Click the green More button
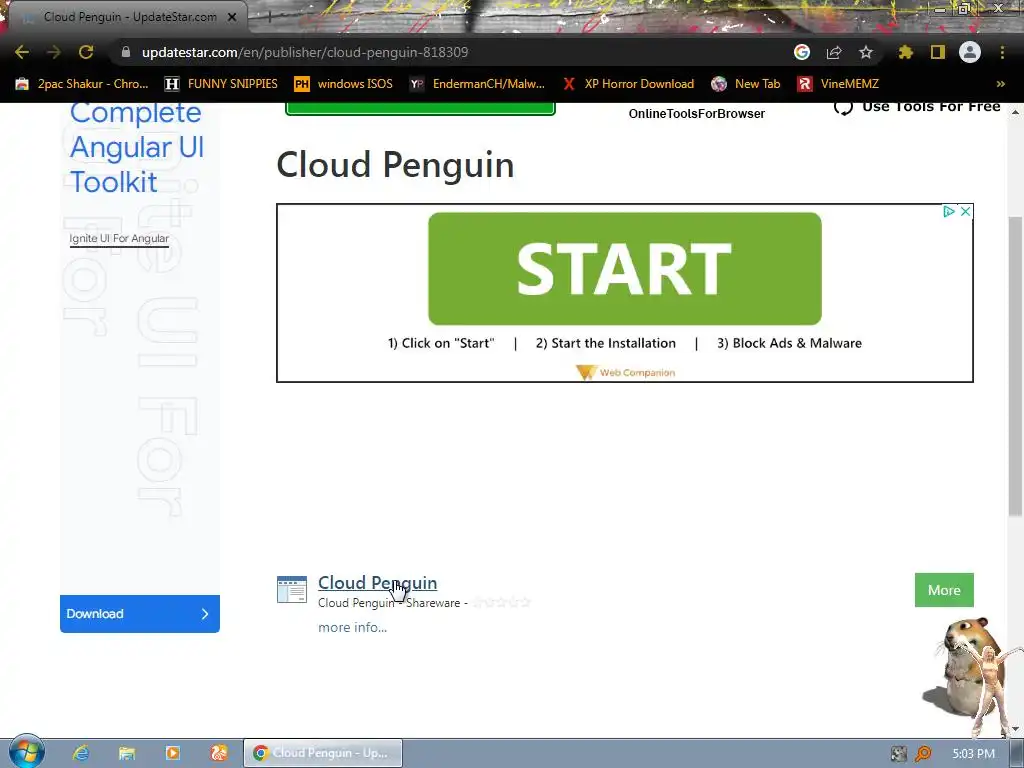The image size is (1024, 768). click(x=944, y=590)
